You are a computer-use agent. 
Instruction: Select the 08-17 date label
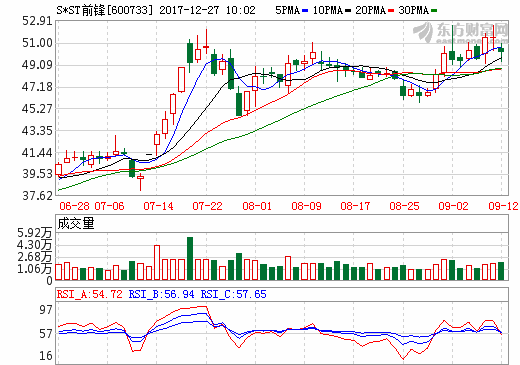click(x=355, y=206)
